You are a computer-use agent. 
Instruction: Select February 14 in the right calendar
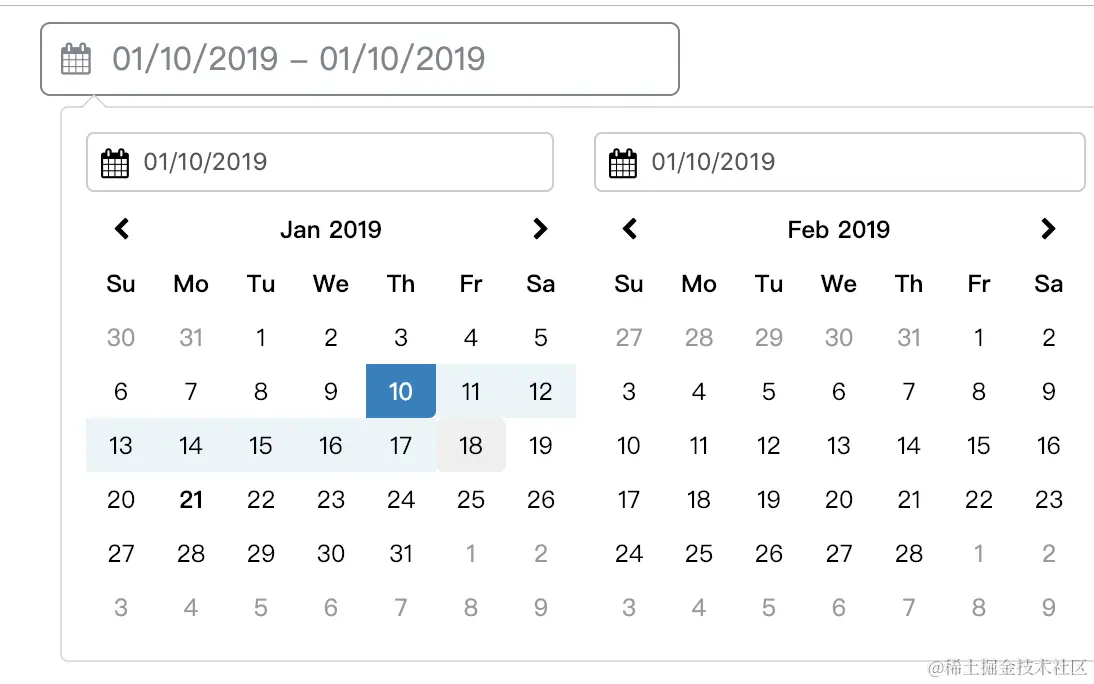pyautogui.click(x=908, y=445)
